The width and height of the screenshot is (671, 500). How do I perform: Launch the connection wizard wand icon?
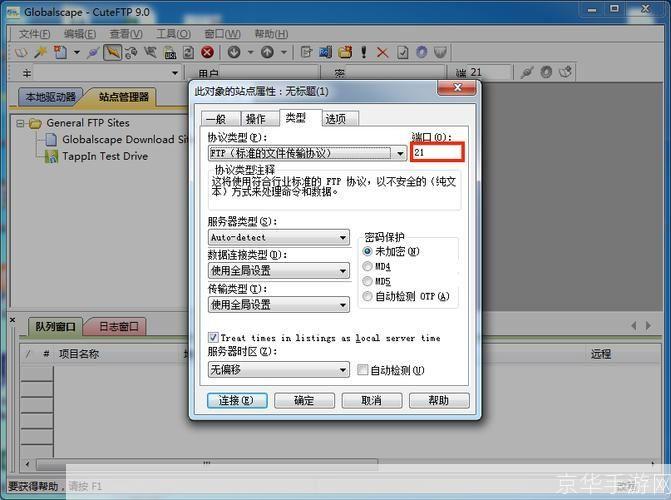coord(41,53)
